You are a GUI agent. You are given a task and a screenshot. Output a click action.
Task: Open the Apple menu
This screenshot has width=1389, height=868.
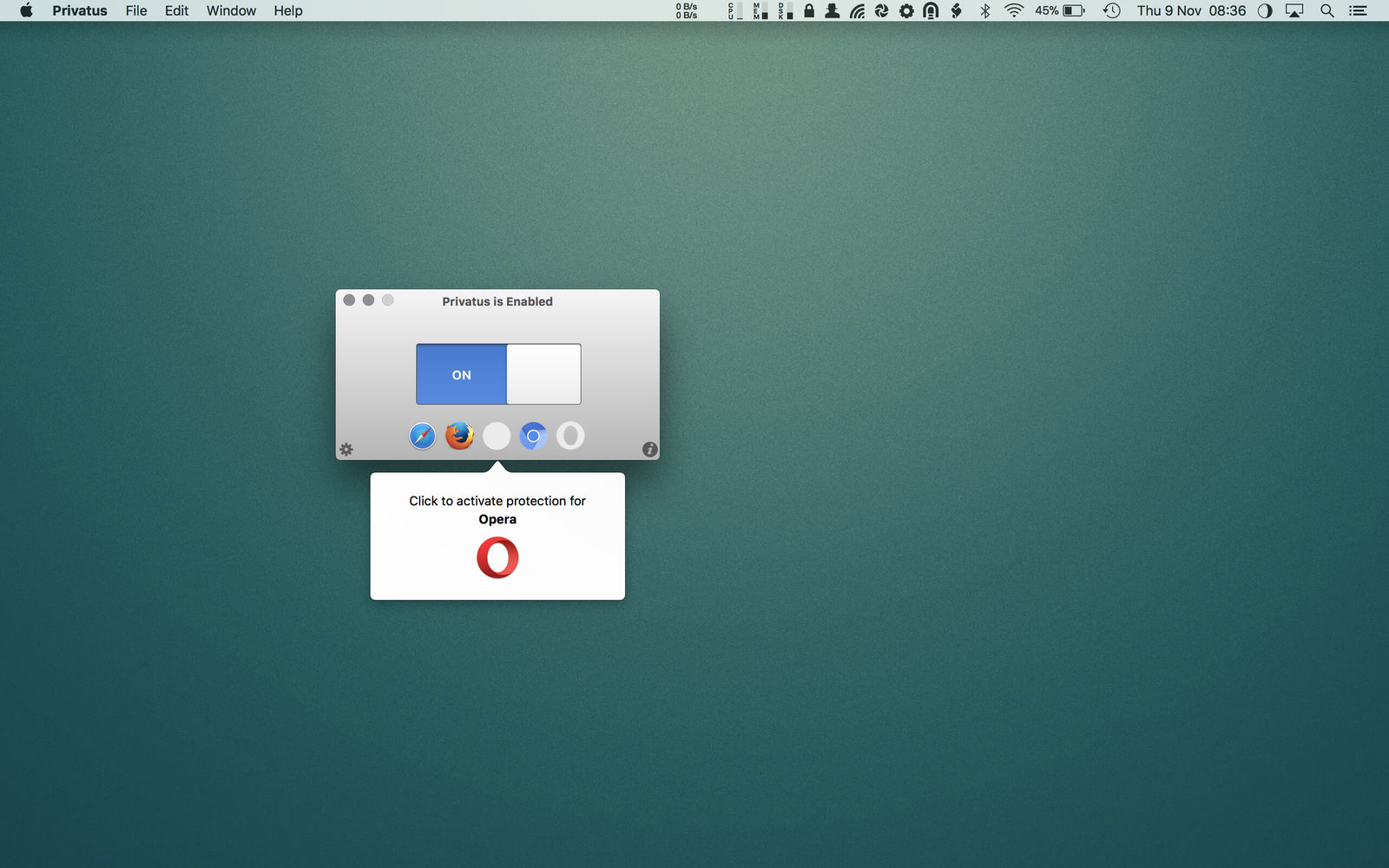pos(26,10)
